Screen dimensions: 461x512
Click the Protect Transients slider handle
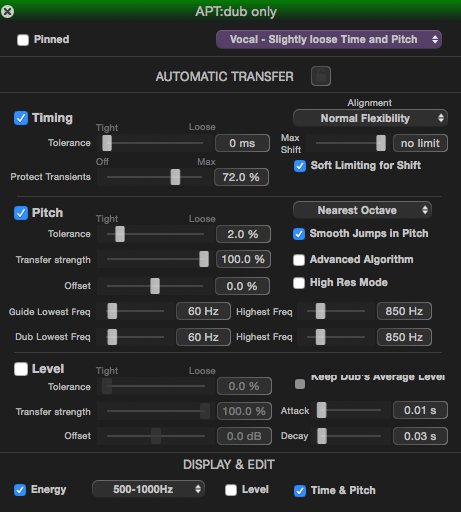(175, 177)
